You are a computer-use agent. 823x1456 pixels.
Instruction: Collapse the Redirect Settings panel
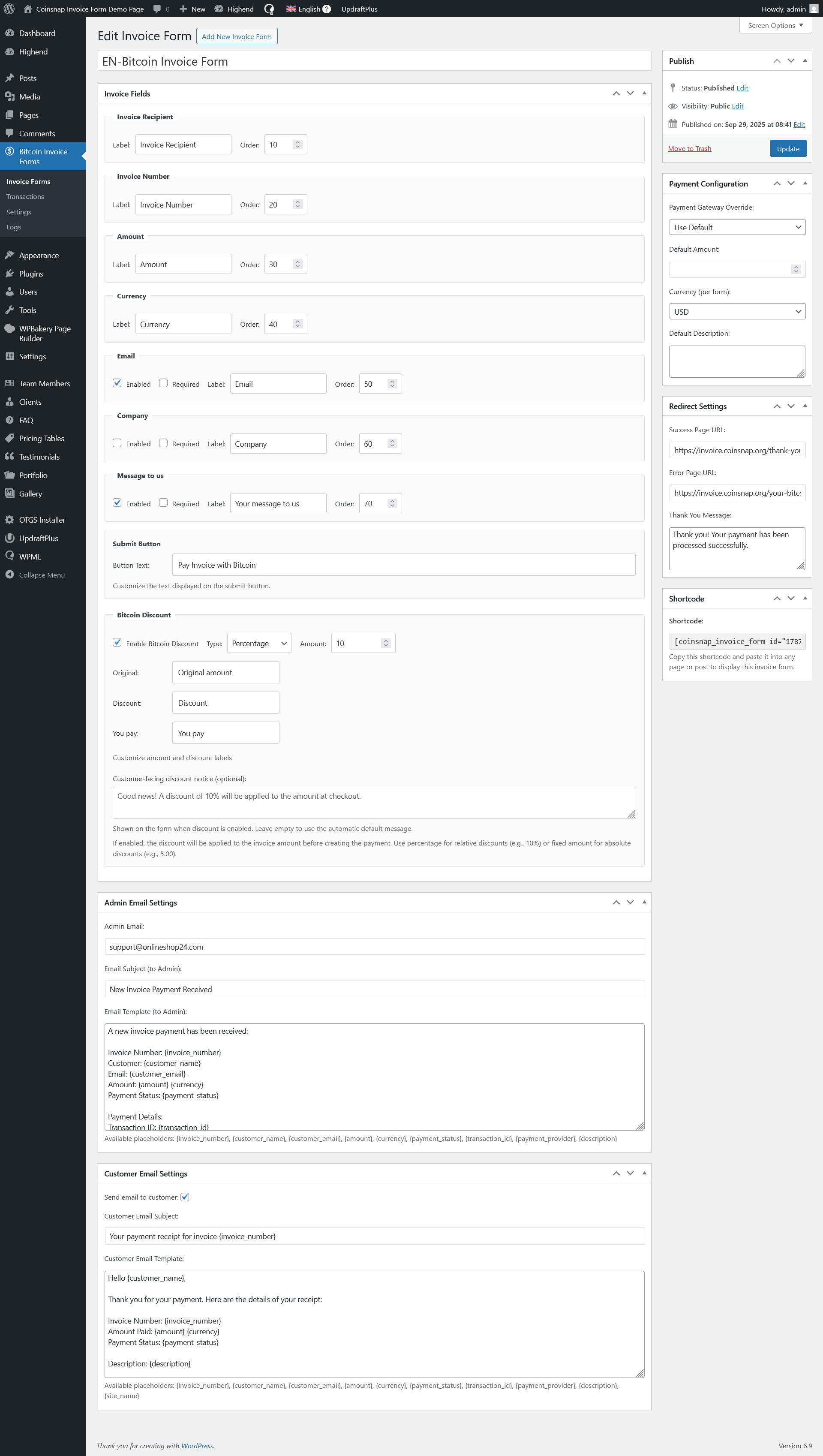click(805, 405)
